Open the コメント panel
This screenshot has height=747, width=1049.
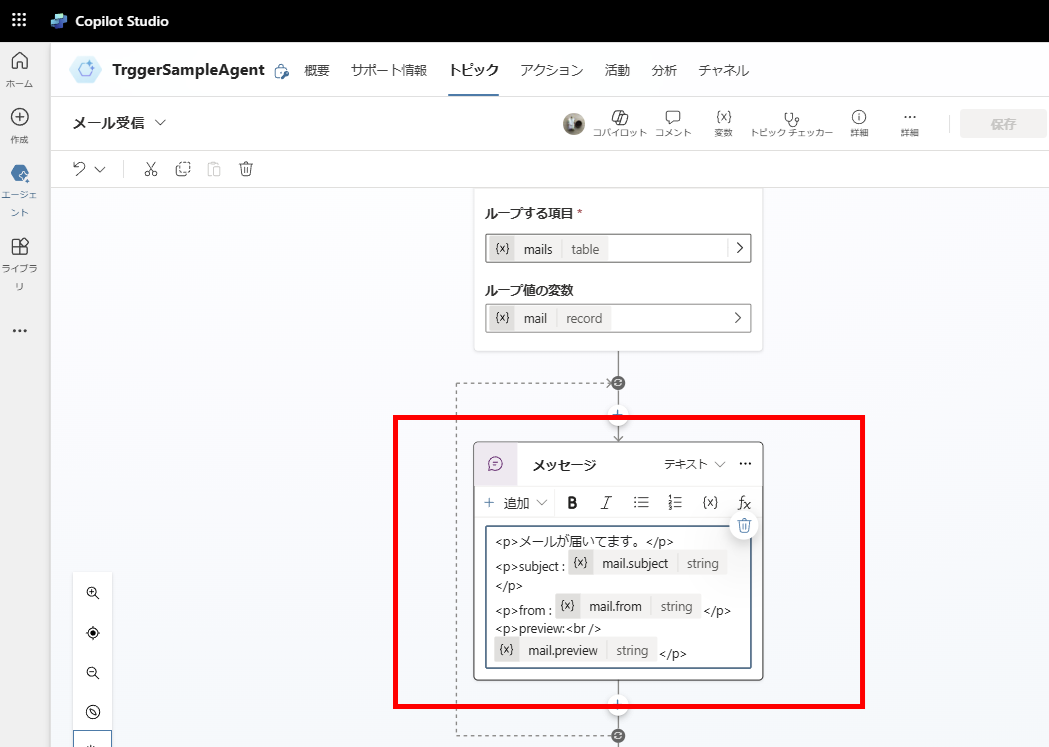pyautogui.click(x=673, y=122)
